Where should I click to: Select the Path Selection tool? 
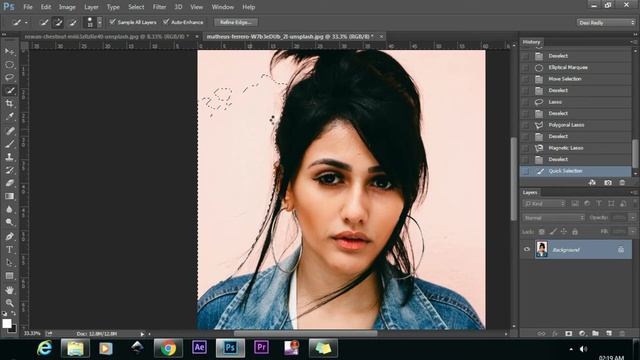tap(9, 262)
